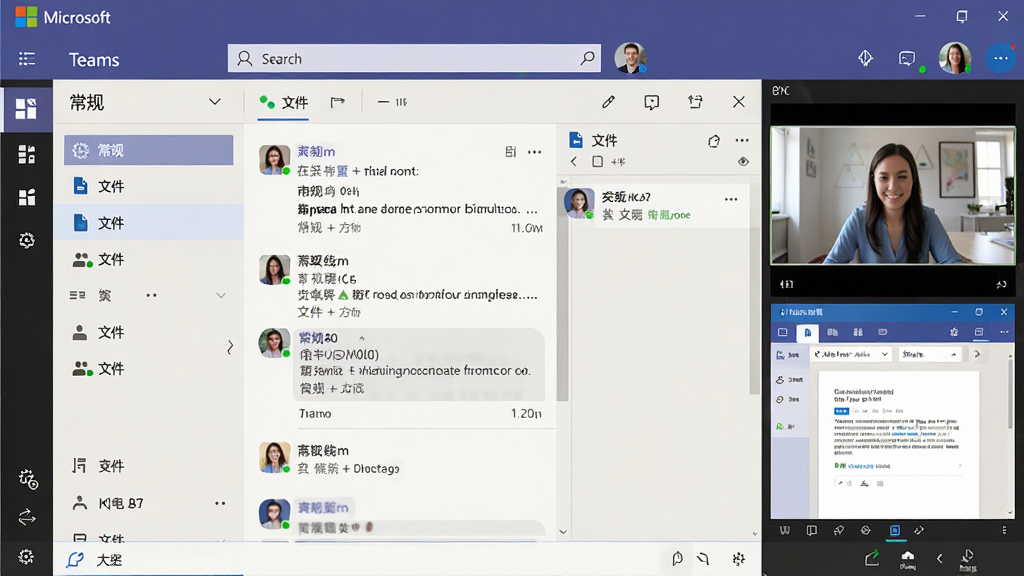
Task: Open the narrow style dropdown with the up caret
Action: click(x=929, y=354)
